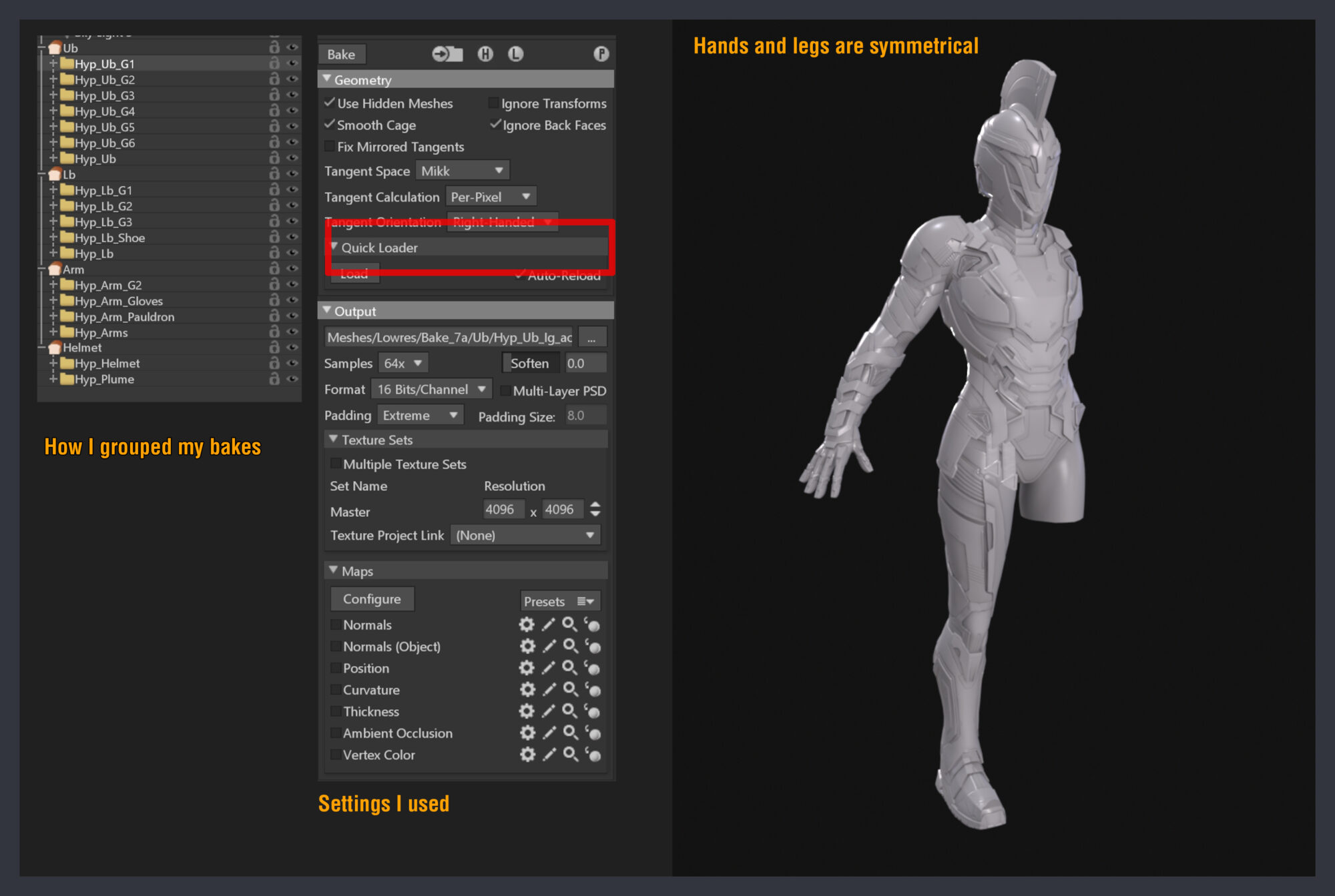Screen dimensions: 1335x896
Task: Open the Normals map settings gear
Action: pyautogui.click(x=527, y=624)
